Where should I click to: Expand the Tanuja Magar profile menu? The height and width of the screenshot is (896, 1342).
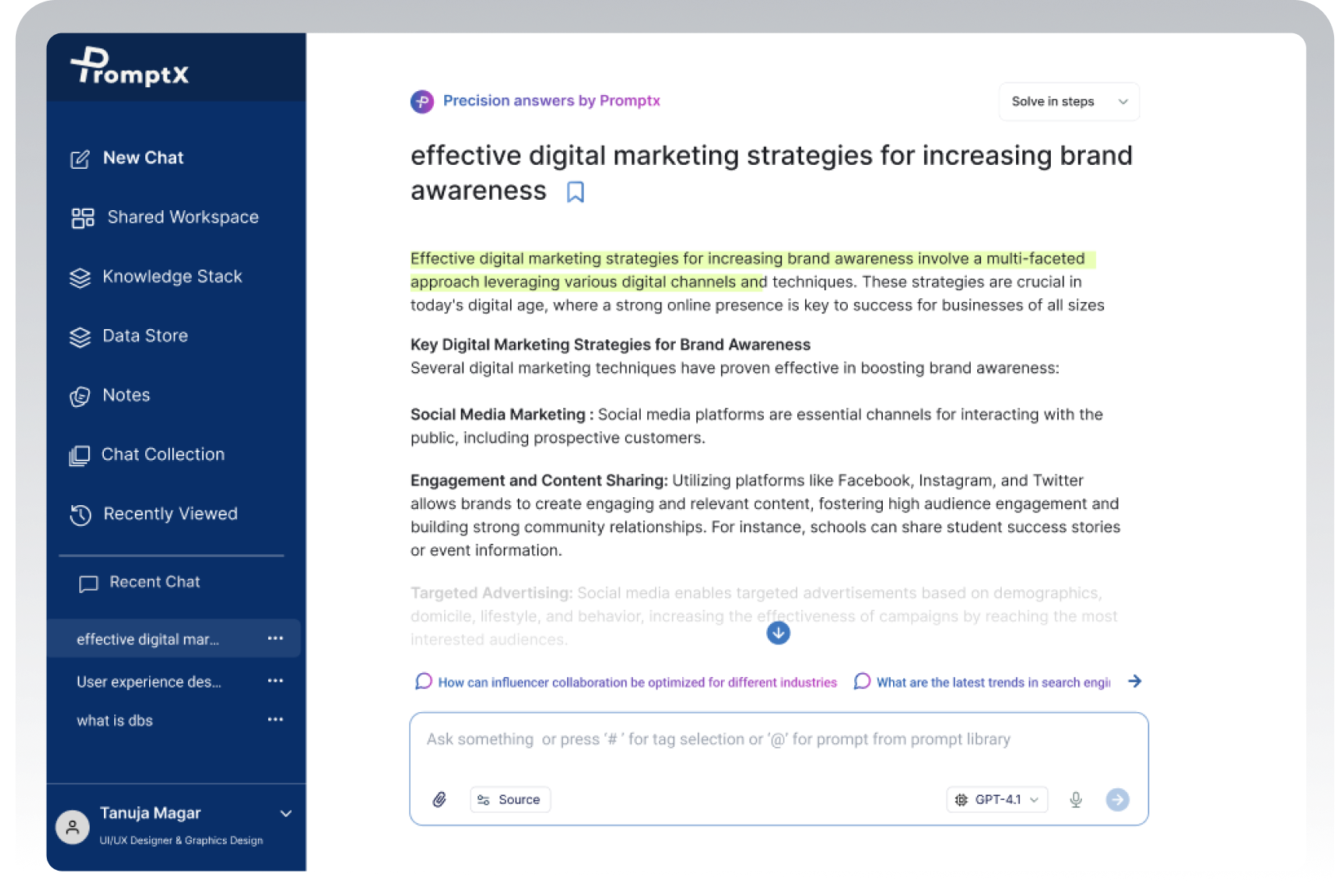(286, 814)
